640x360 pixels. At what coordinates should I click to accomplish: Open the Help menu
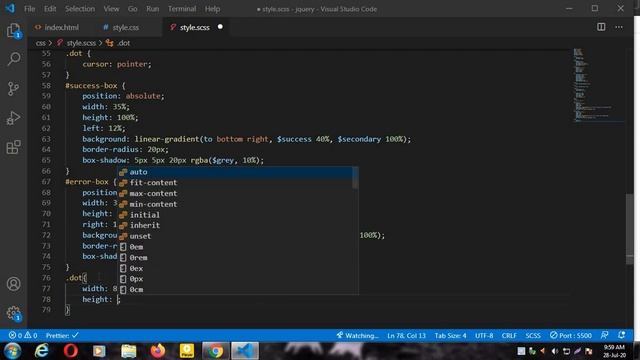tap(212, 9)
